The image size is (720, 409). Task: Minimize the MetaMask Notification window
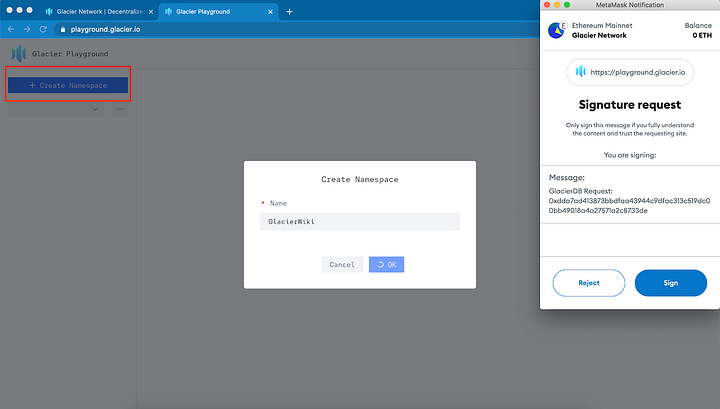(557, 5)
